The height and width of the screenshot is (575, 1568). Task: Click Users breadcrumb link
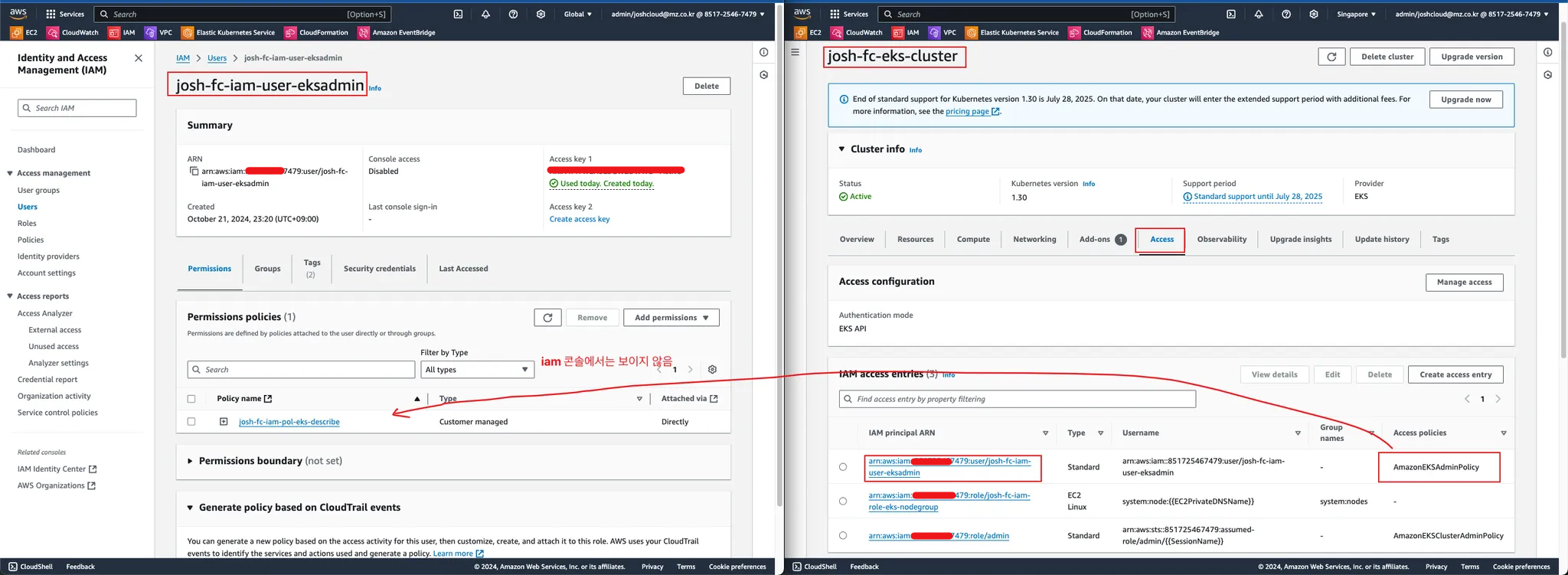pos(217,58)
